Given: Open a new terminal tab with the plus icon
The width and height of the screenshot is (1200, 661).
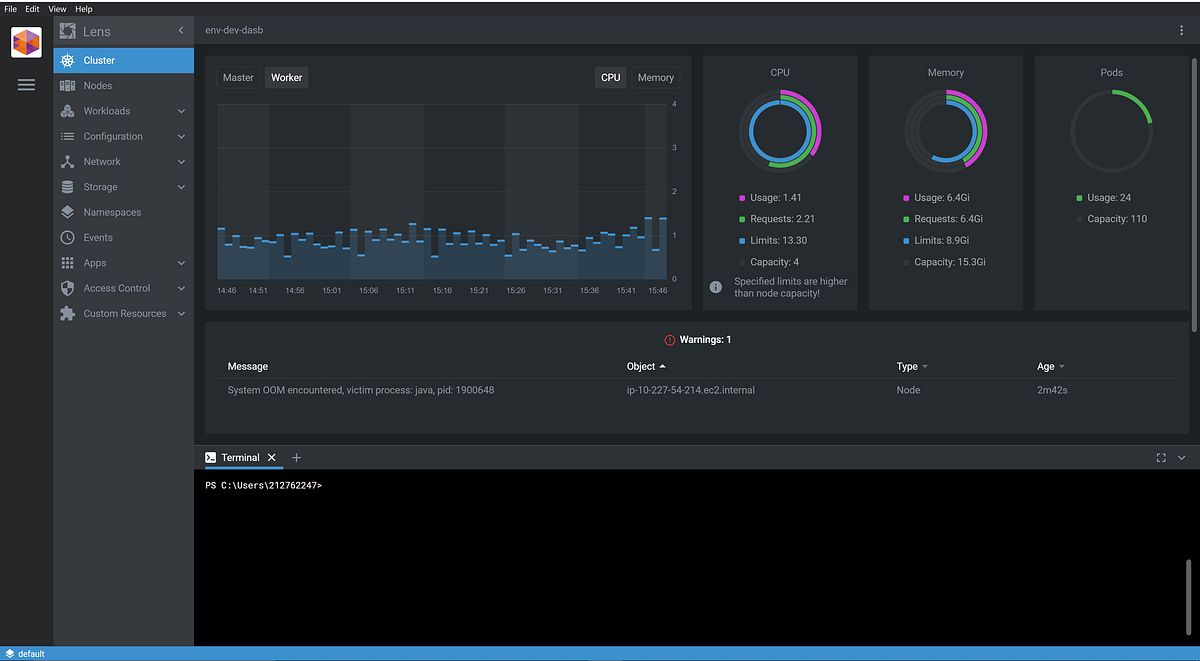Looking at the screenshot, I should [296, 457].
